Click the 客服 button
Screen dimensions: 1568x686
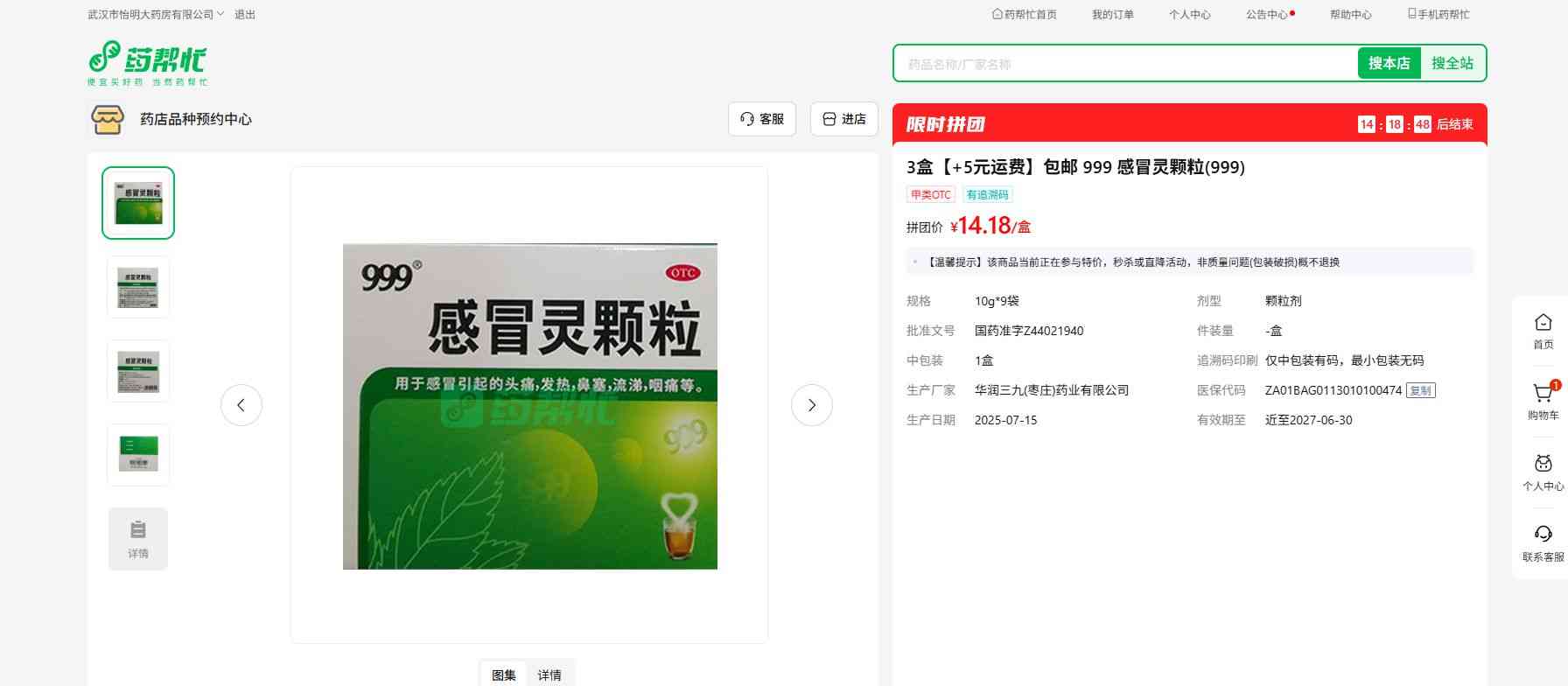click(x=761, y=119)
